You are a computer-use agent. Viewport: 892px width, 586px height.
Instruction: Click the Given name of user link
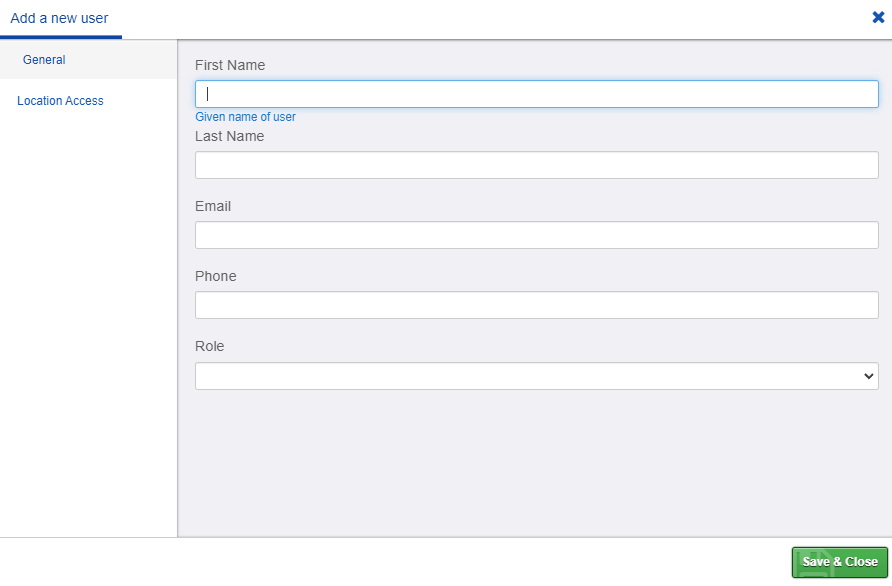pyautogui.click(x=245, y=116)
